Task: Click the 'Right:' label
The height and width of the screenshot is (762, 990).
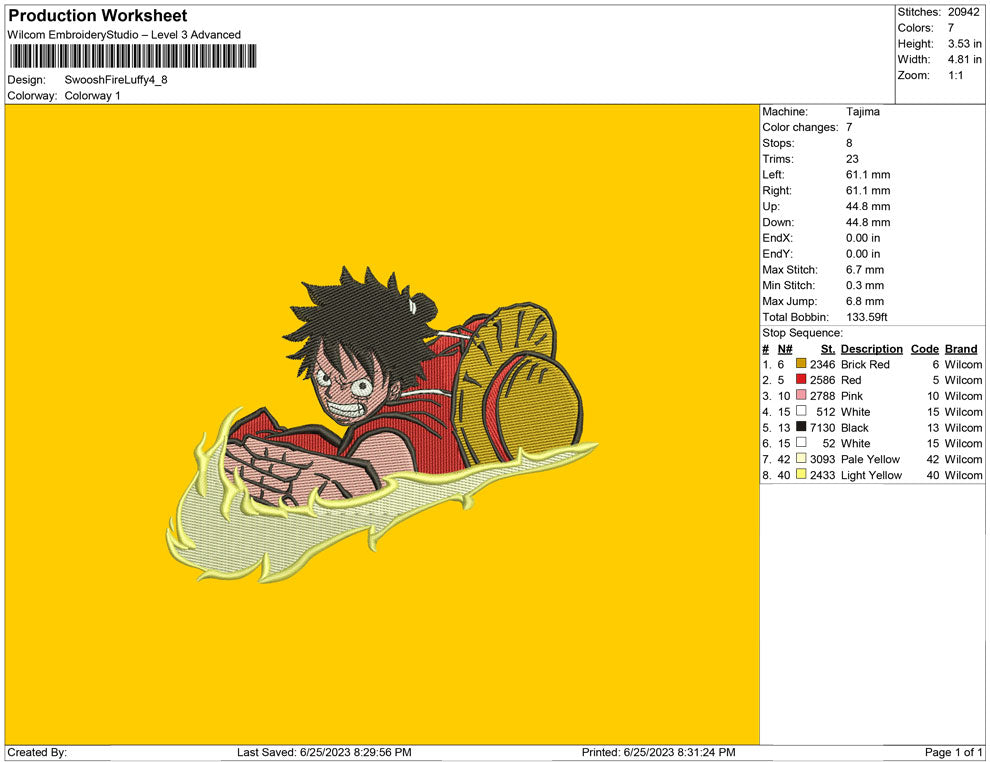Action: [x=777, y=191]
